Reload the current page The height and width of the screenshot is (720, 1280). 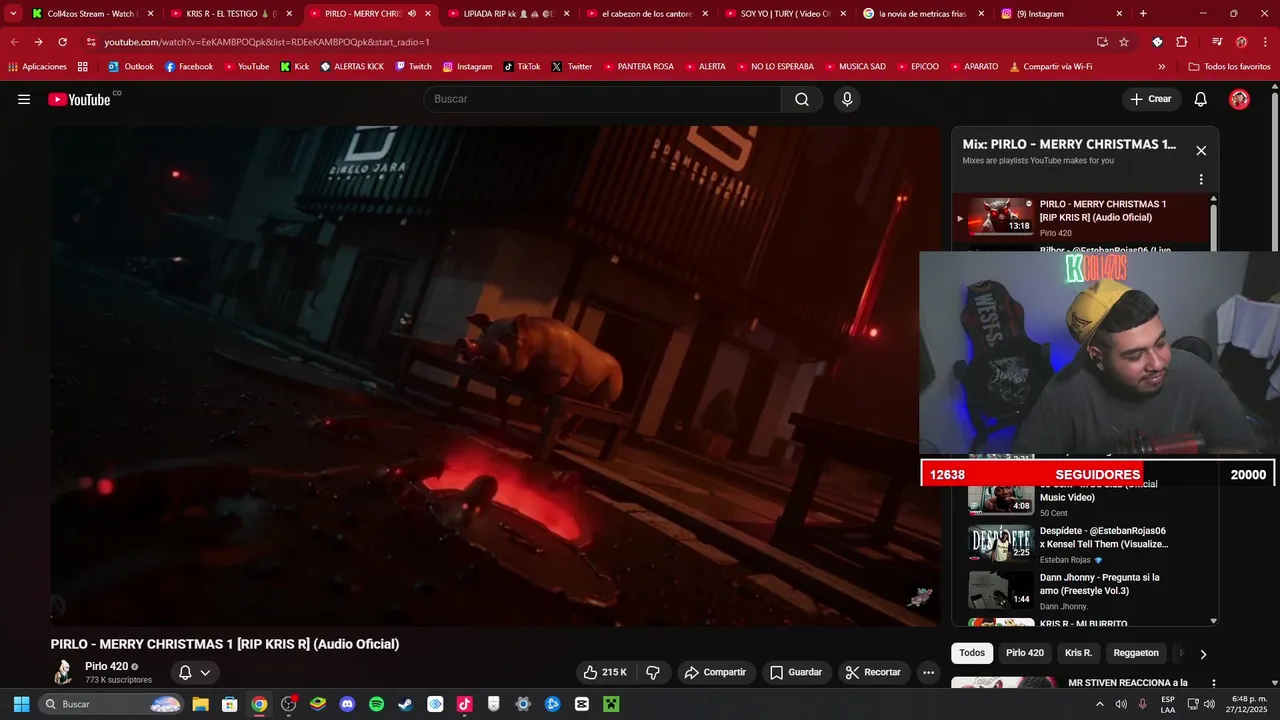pos(62,42)
